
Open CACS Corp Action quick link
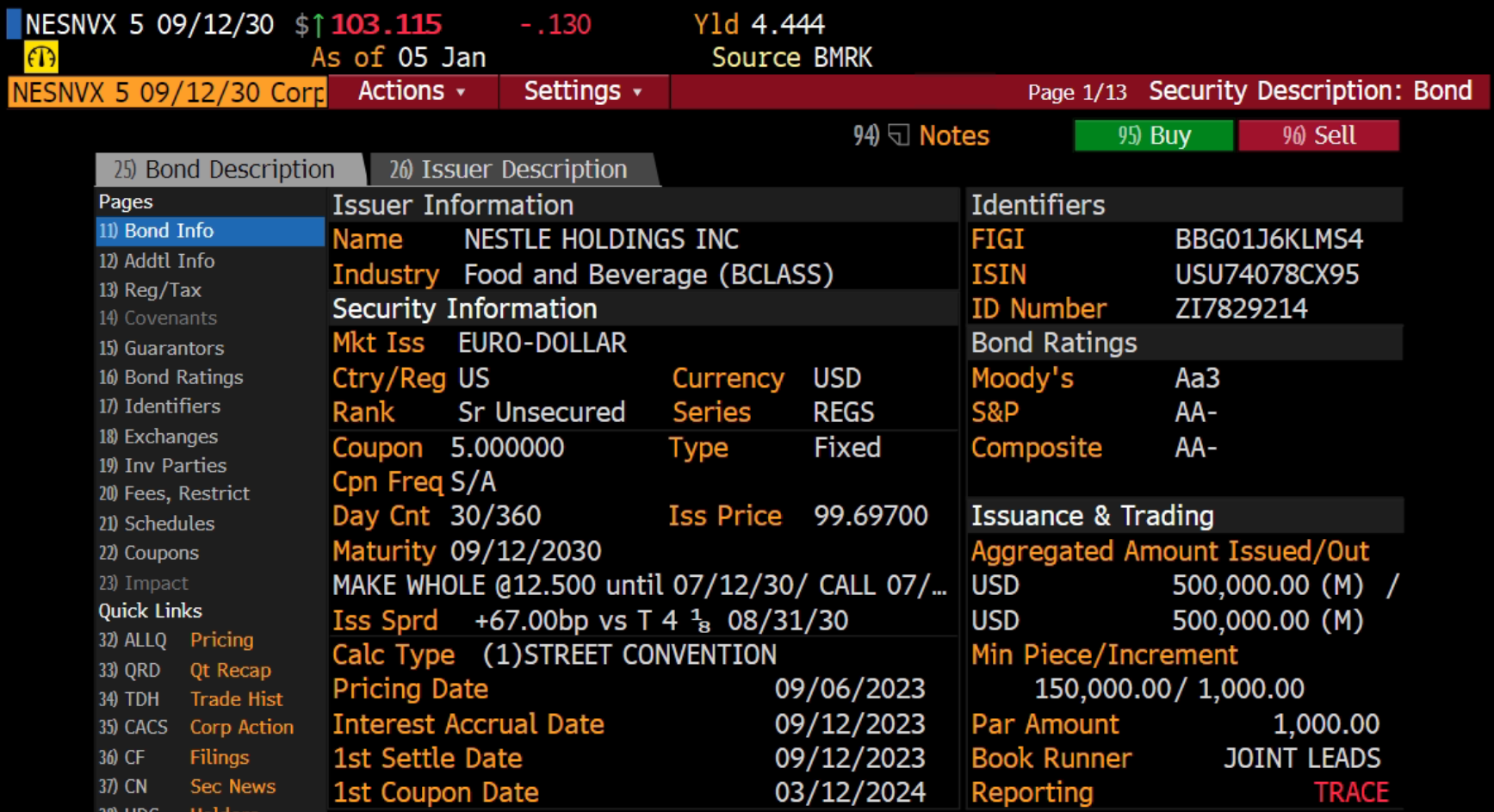[196, 727]
